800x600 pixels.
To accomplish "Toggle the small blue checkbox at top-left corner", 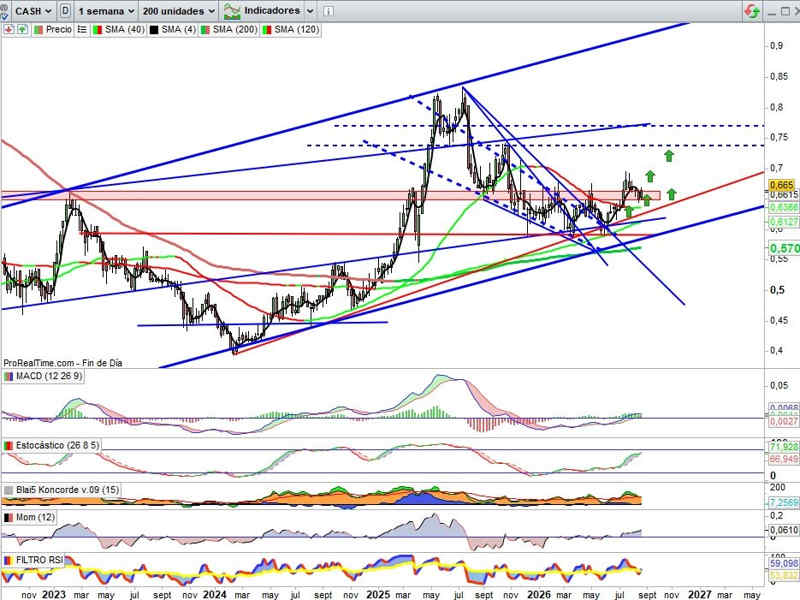I will tap(4, 16).
